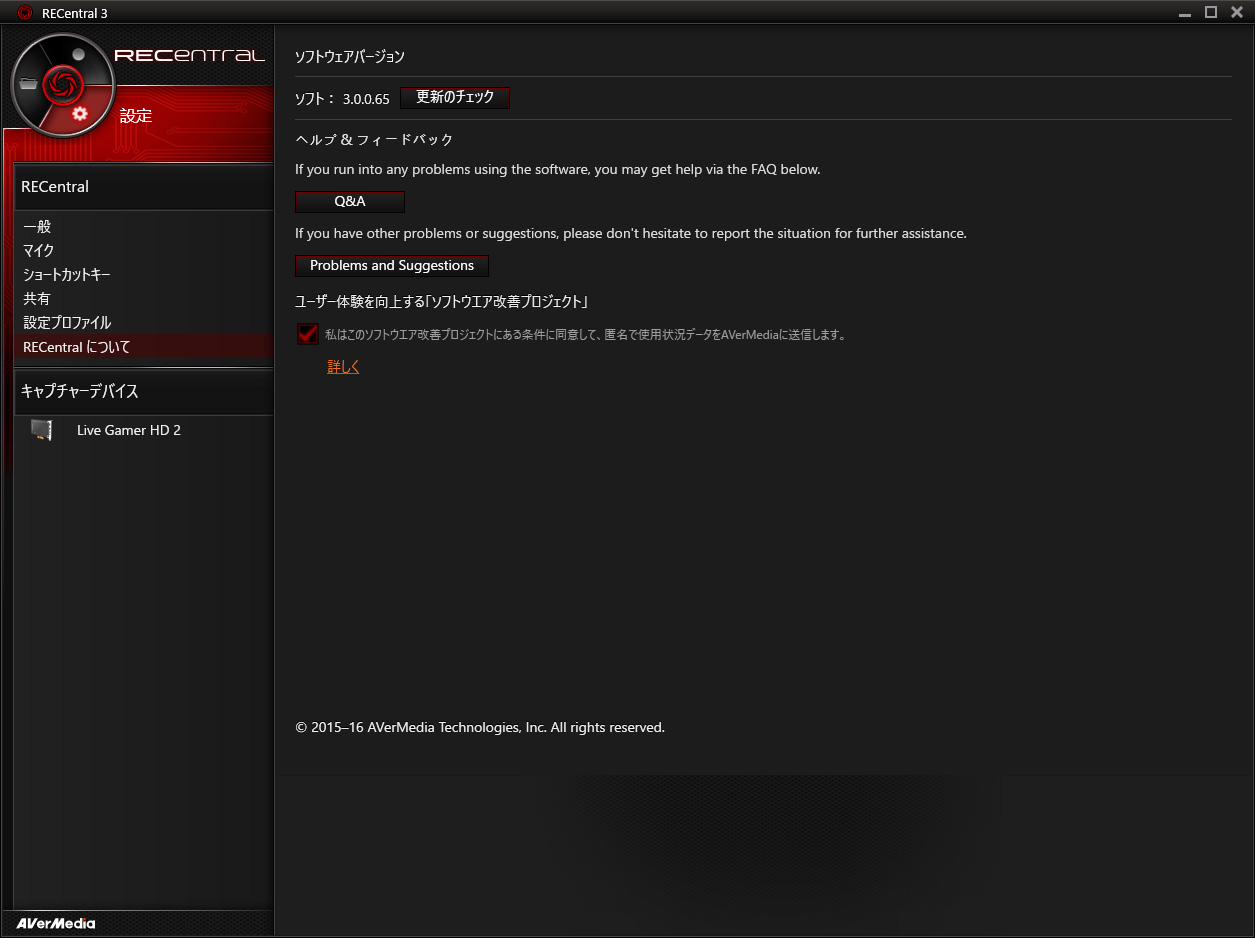Open the 共有 settings page

click(37, 299)
